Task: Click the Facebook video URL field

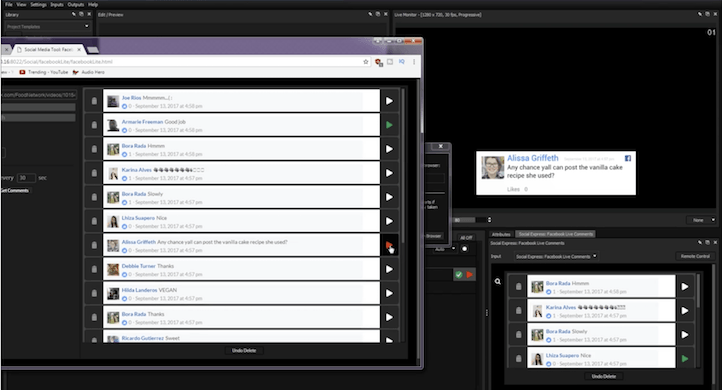Action: pos(39,95)
